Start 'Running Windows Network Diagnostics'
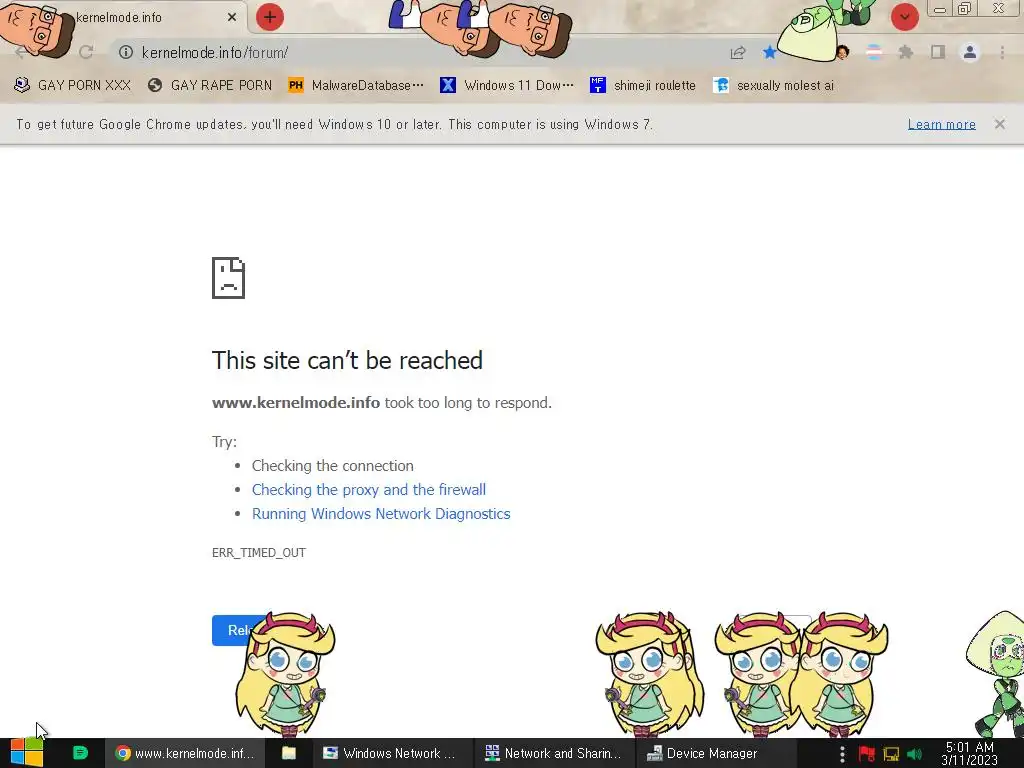The width and height of the screenshot is (1024, 768). pyautogui.click(x=381, y=514)
